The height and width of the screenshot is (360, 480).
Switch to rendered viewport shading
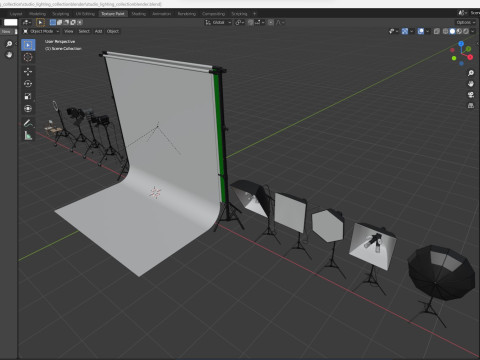tap(466, 31)
